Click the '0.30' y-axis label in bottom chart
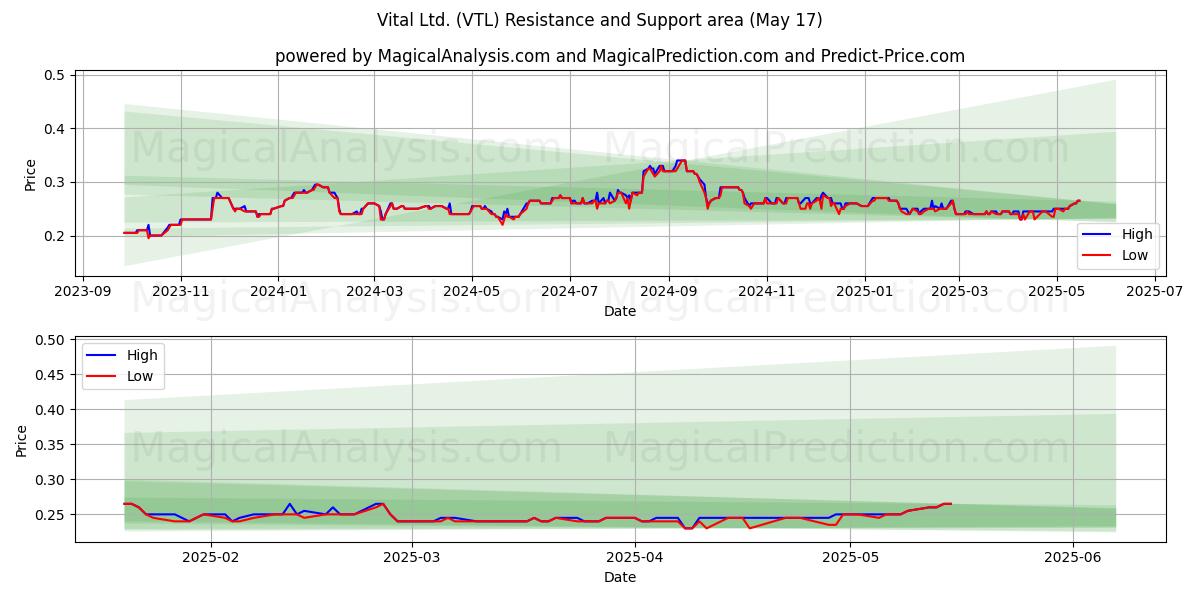The height and width of the screenshot is (600, 1200). (51, 480)
